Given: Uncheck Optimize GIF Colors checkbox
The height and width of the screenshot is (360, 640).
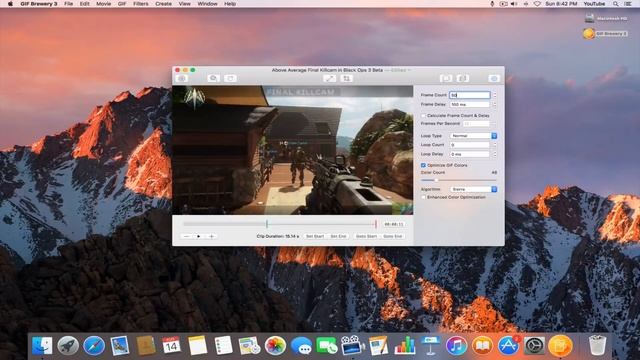Looking at the screenshot, I should pyautogui.click(x=423, y=165).
